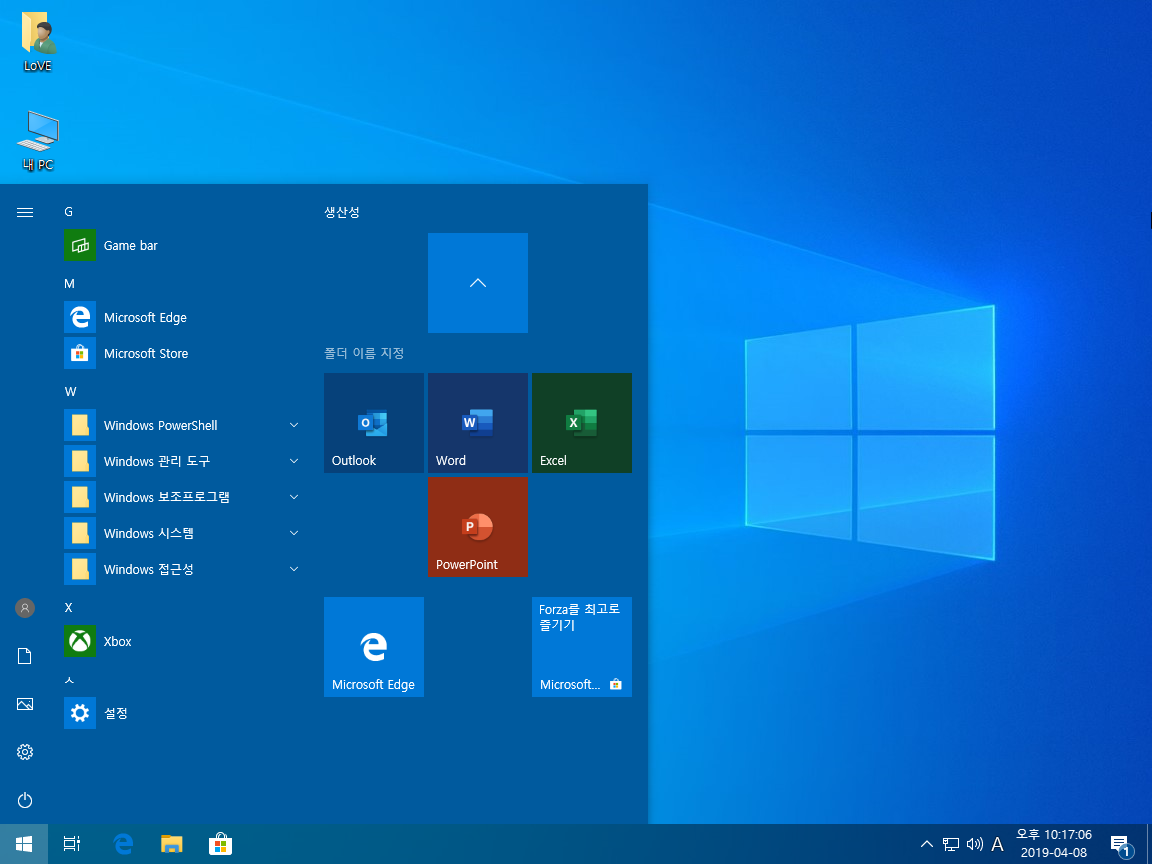1152x864 pixels.
Task: Open the clock showing 오후 10:17:06
Action: click(1054, 843)
